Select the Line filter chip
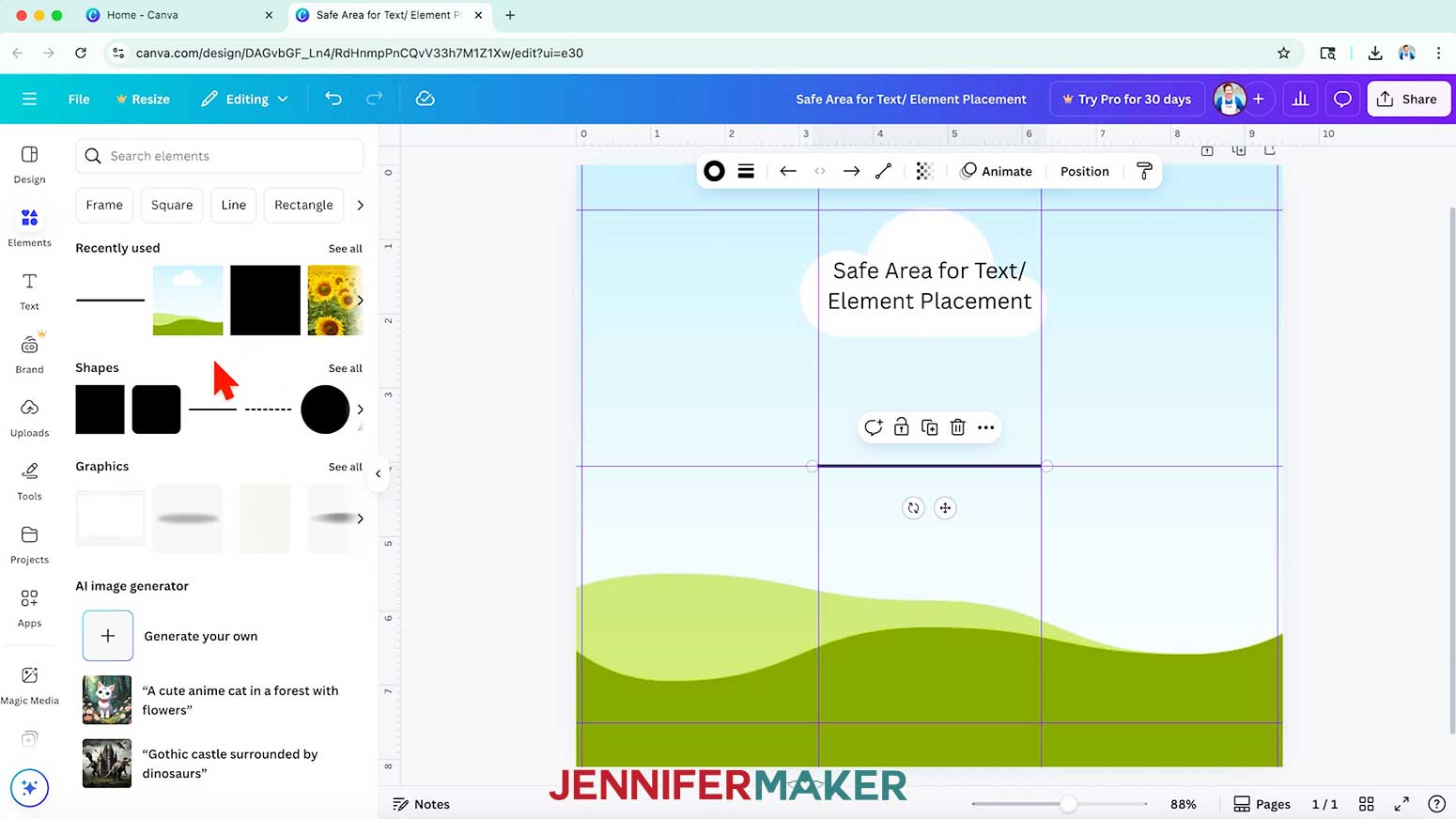 234,205
